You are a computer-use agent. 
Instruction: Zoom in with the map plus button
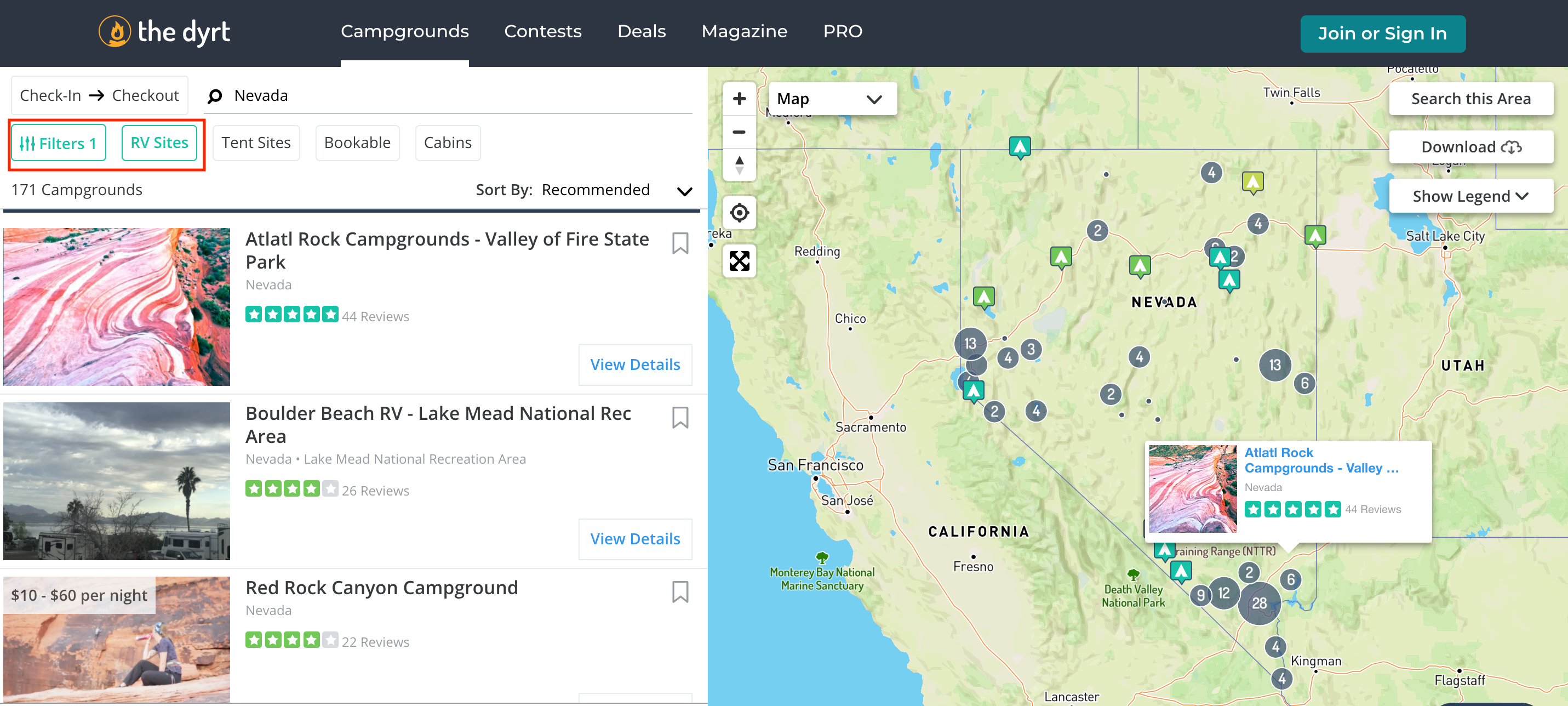click(739, 99)
